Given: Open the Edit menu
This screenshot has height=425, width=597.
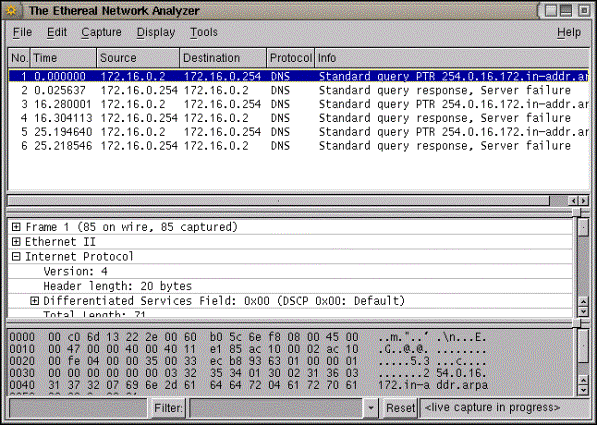Looking at the screenshot, I should (x=57, y=32).
